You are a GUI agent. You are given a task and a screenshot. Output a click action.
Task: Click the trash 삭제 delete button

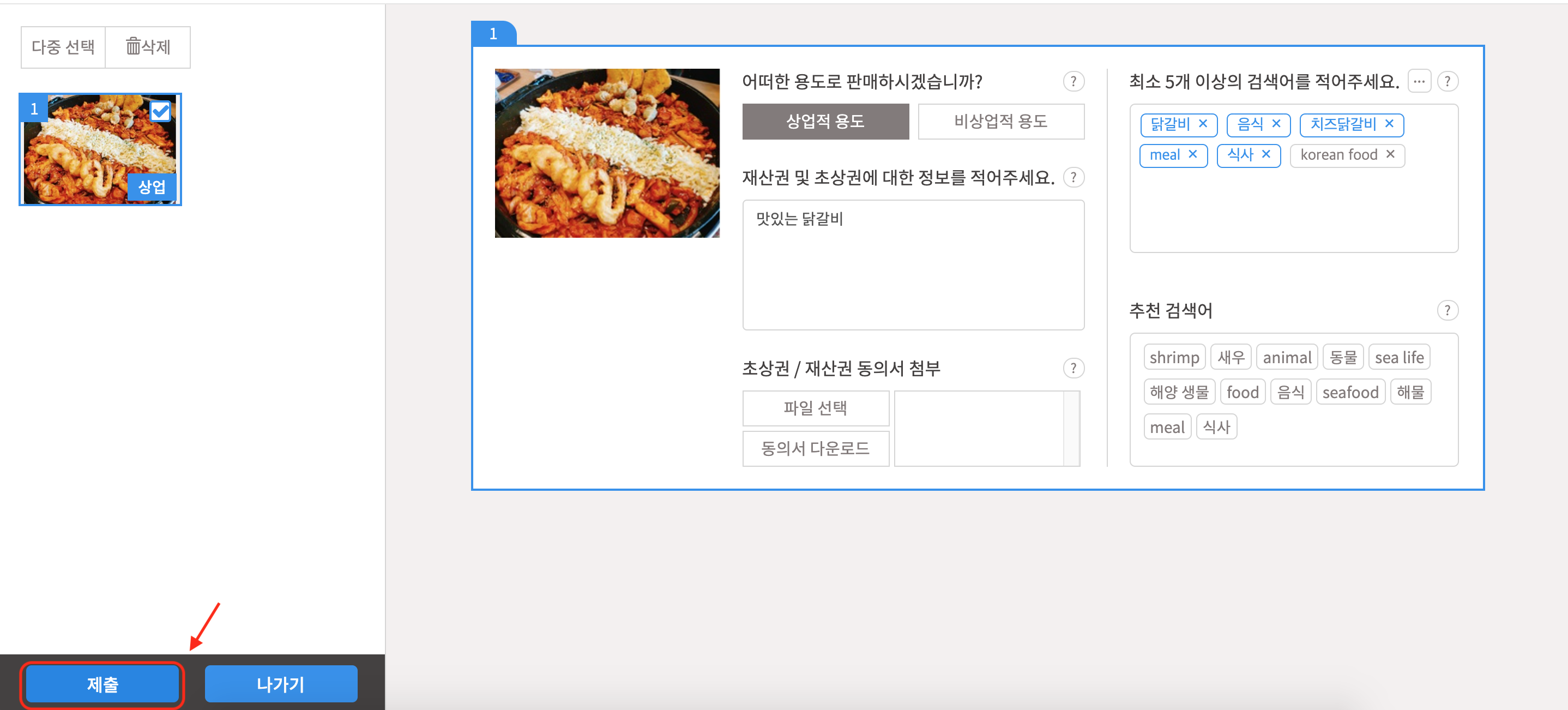pyautogui.click(x=148, y=47)
